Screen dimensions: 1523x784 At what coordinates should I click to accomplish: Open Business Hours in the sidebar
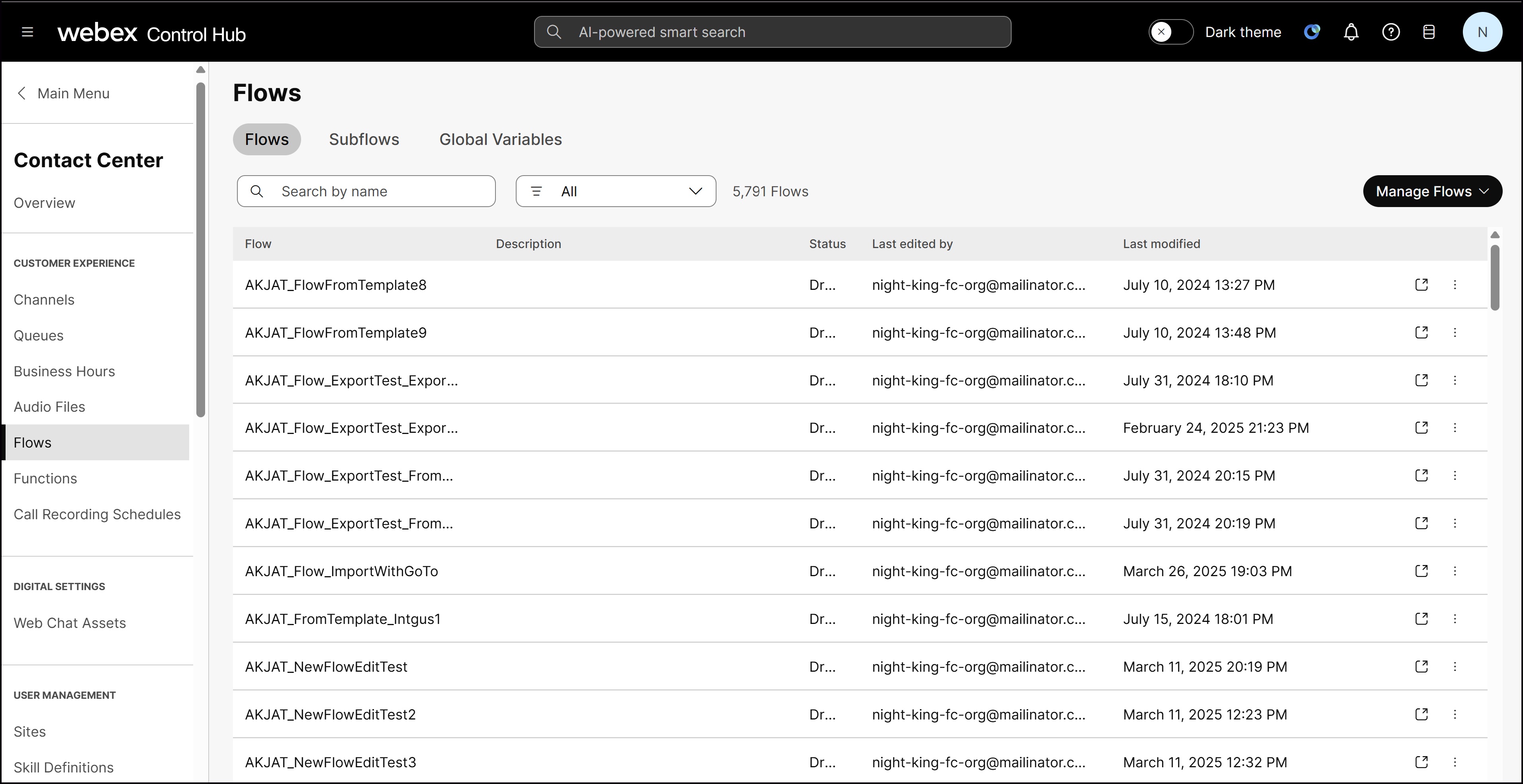[65, 371]
